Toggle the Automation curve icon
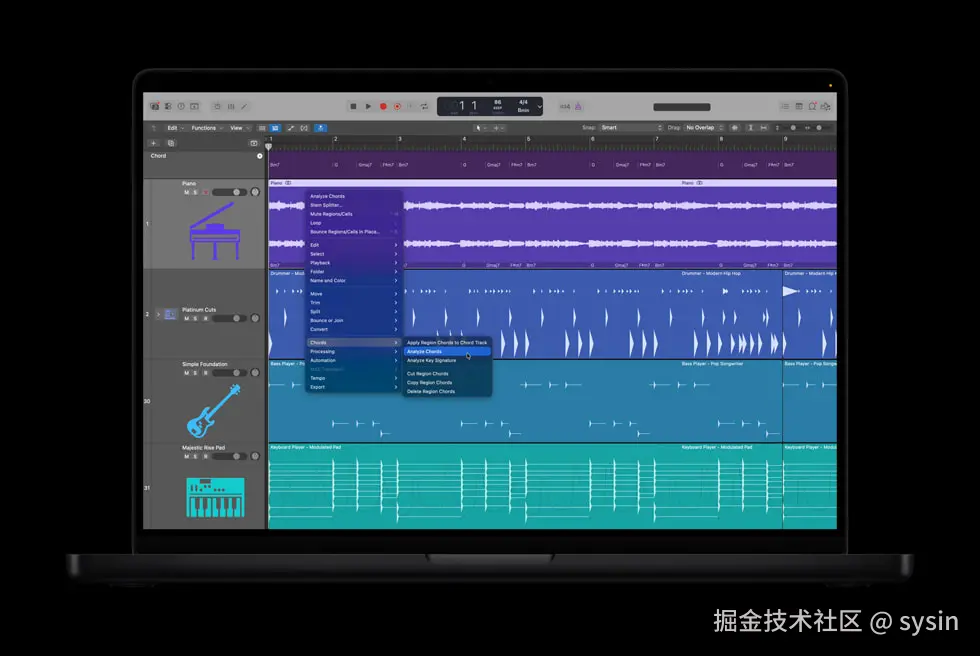980x656 pixels. tap(291, 128)
